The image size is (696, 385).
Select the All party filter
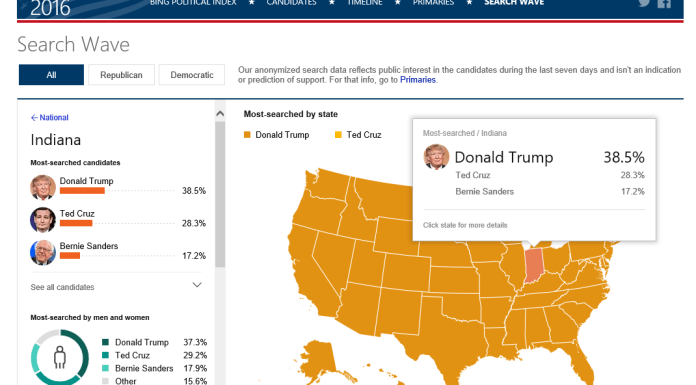pos(51,75)
